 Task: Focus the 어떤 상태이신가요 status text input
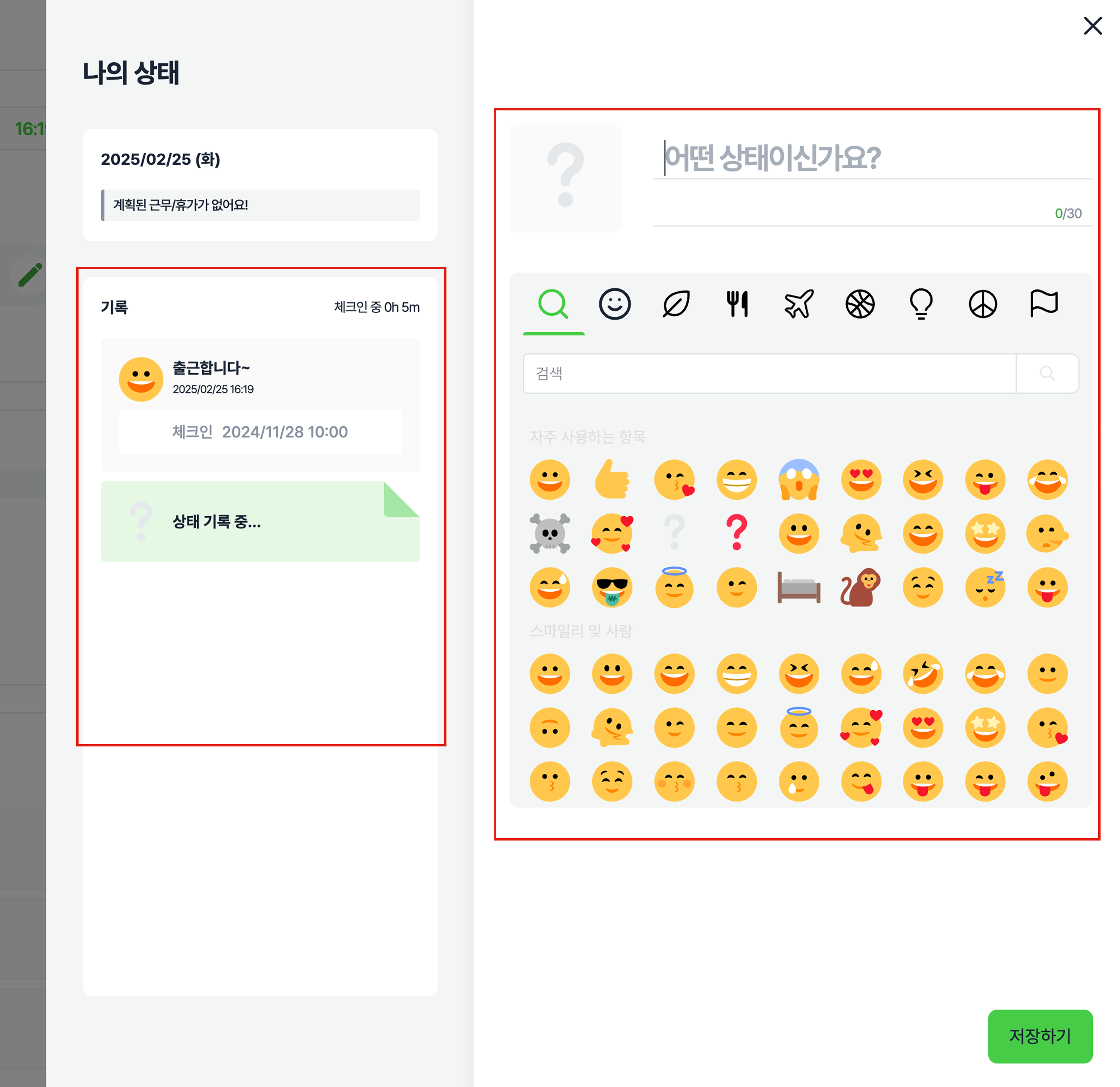[x=873, y=158]
